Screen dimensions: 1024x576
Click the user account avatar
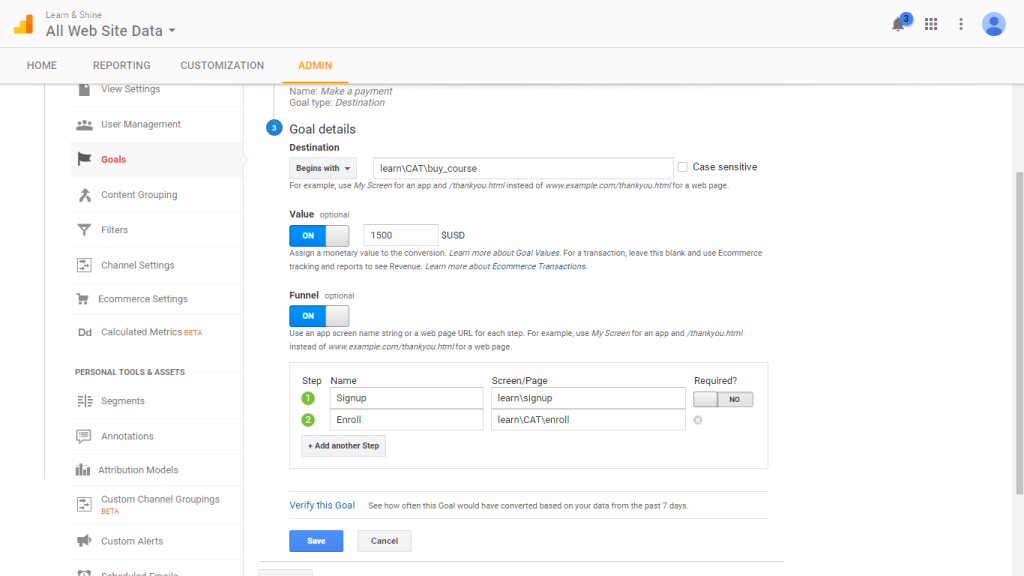(993, 24)
